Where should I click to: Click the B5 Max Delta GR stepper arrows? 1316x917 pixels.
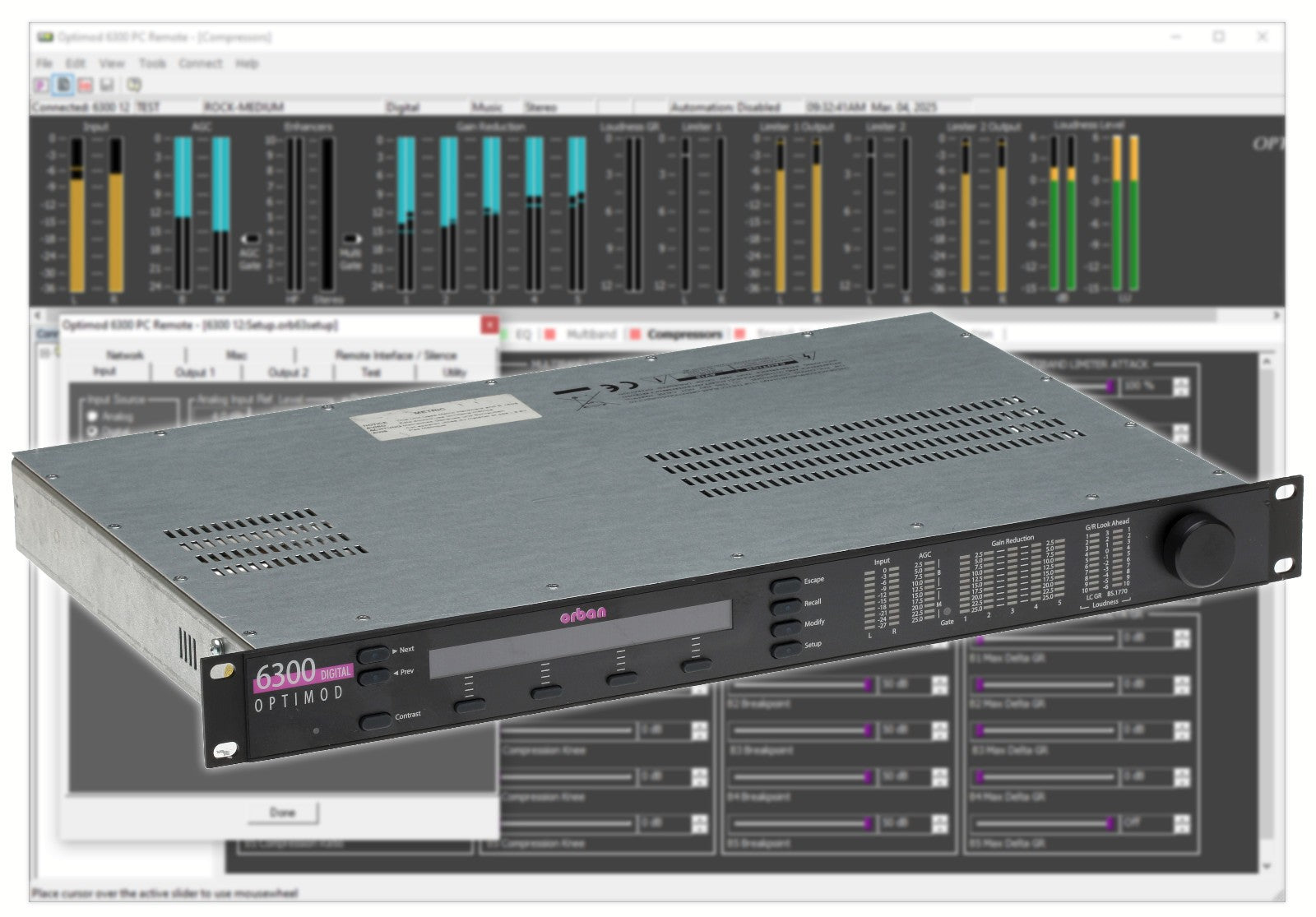pyautogui.click(x=1182, y=823)
